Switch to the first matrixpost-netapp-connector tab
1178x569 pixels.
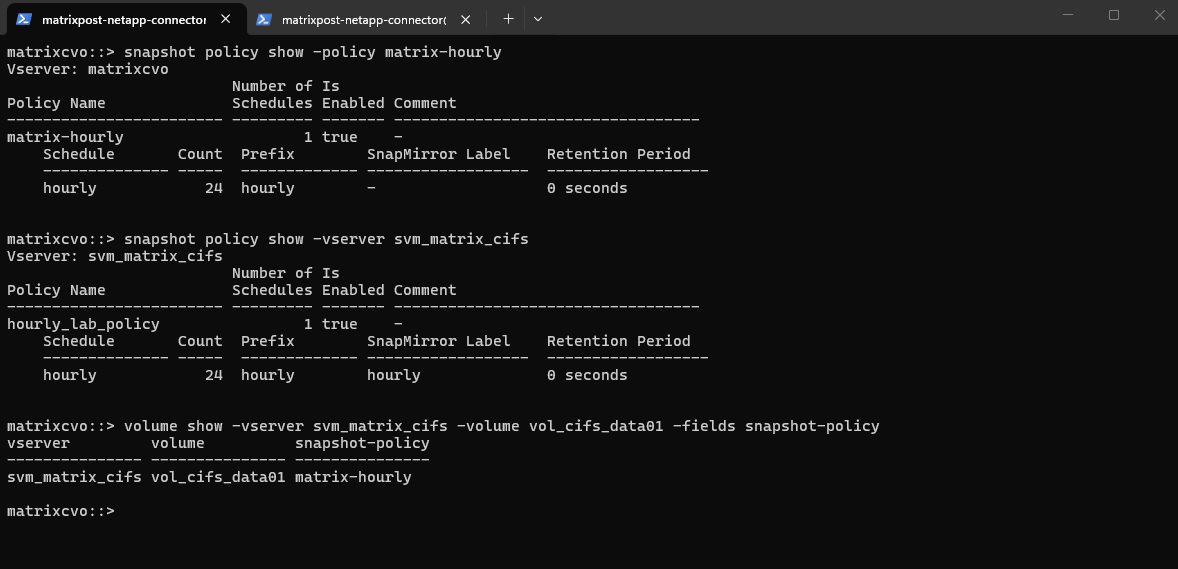(x=123, y=19)
